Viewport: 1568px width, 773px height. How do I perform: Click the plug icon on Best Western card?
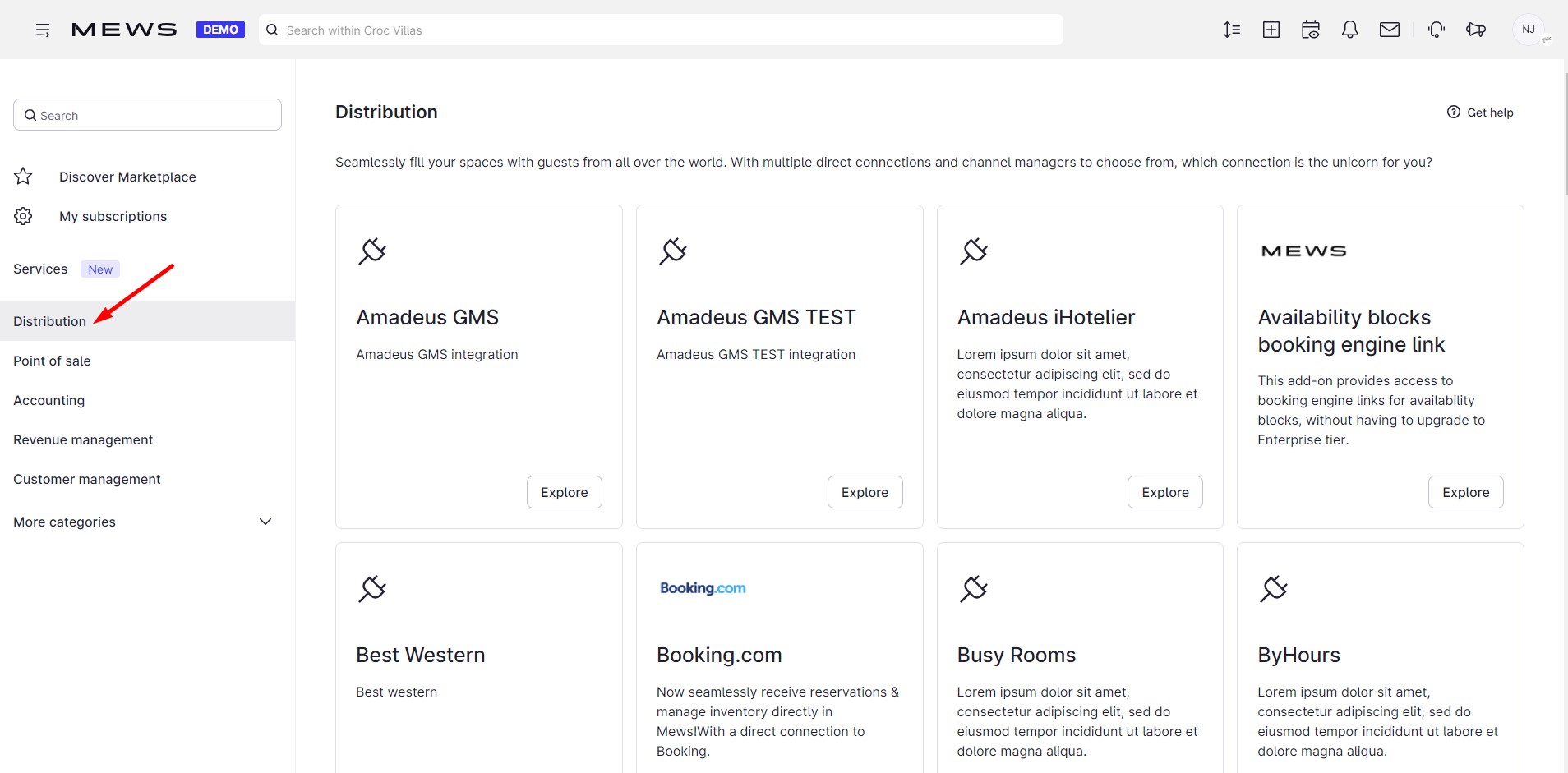click(372, 588)
